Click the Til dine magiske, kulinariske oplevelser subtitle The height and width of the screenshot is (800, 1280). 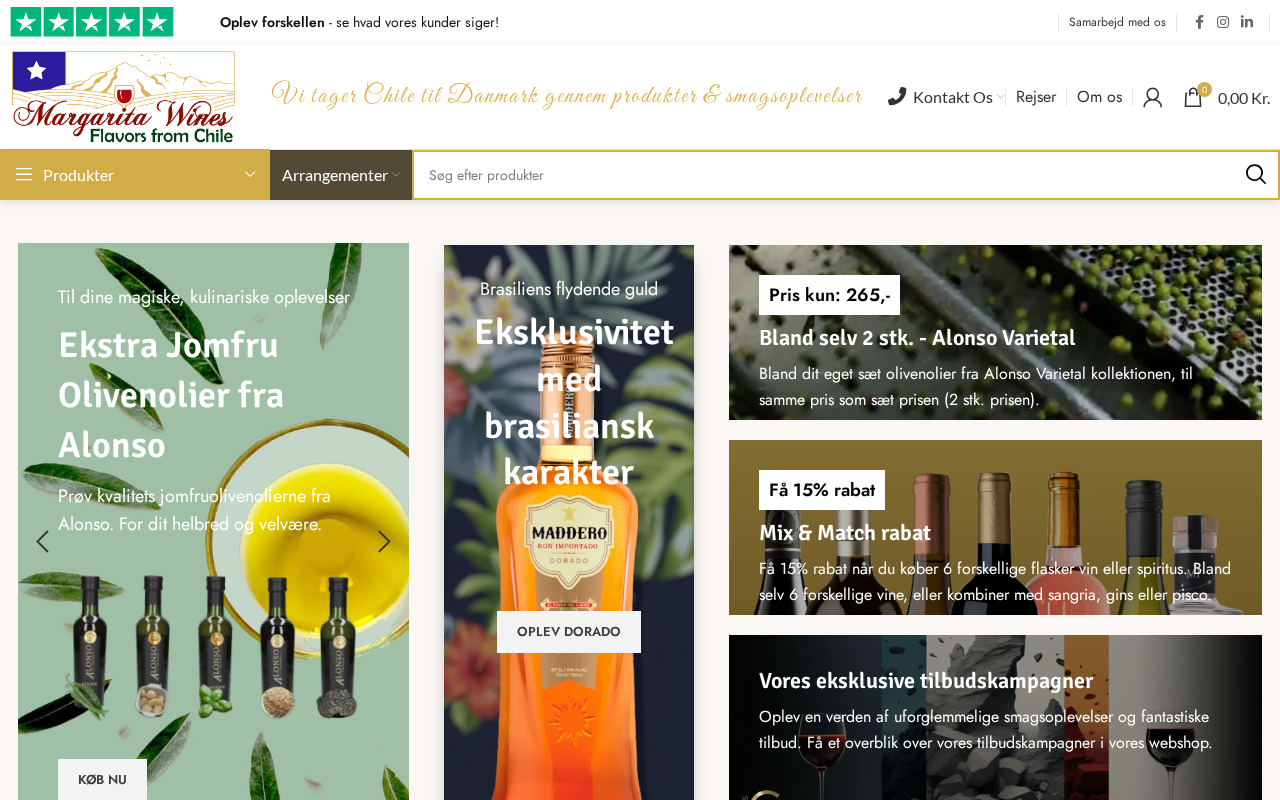204,297
